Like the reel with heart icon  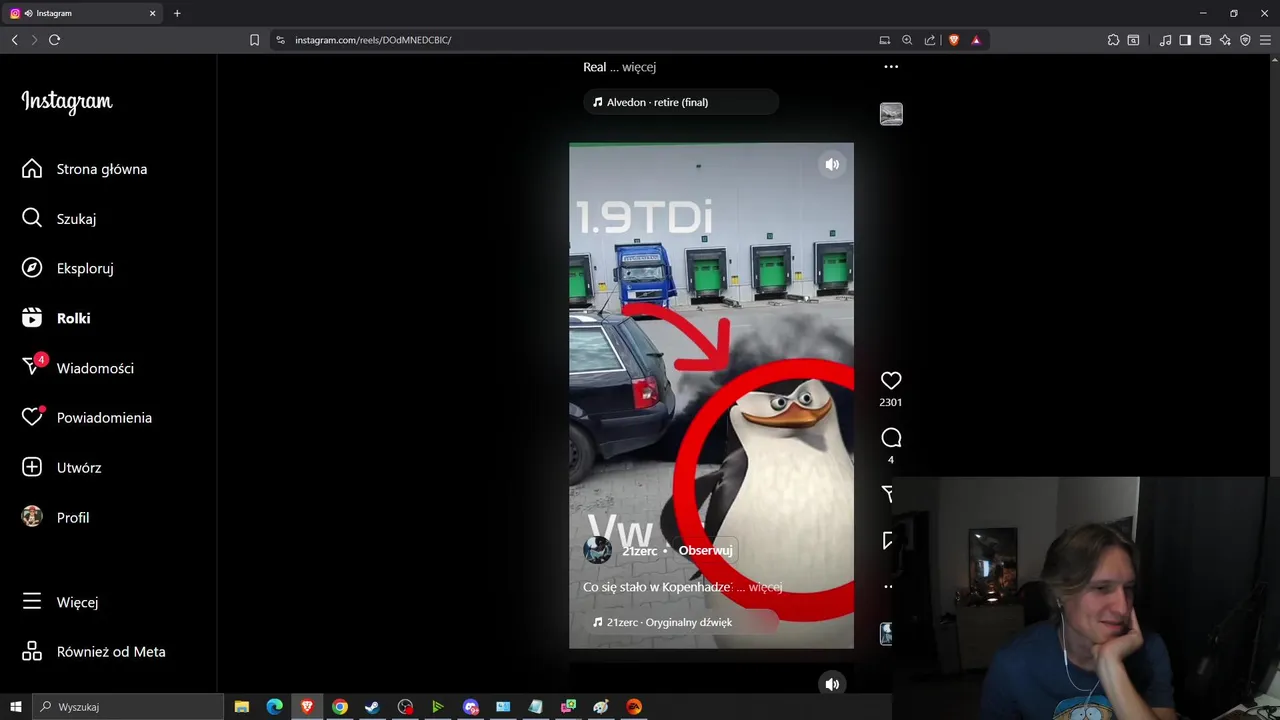coord(891,380)
